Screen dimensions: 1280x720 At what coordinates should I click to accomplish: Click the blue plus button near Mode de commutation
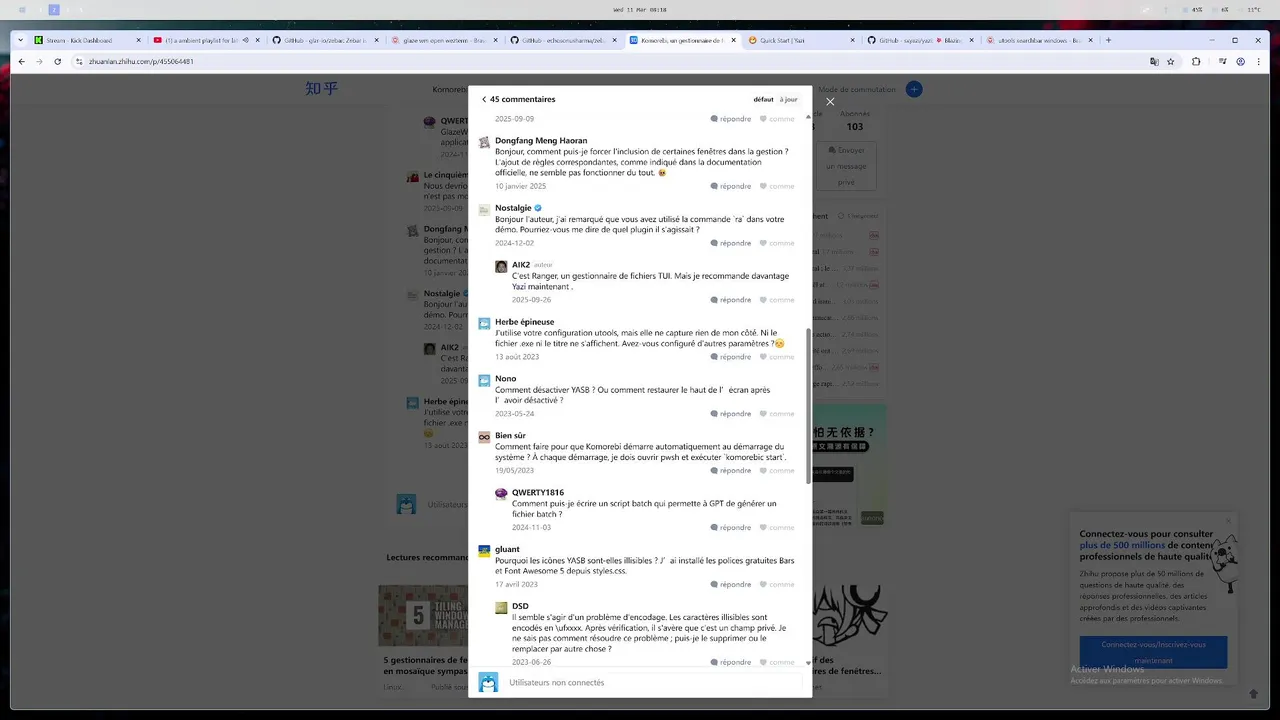coord(914,89)
